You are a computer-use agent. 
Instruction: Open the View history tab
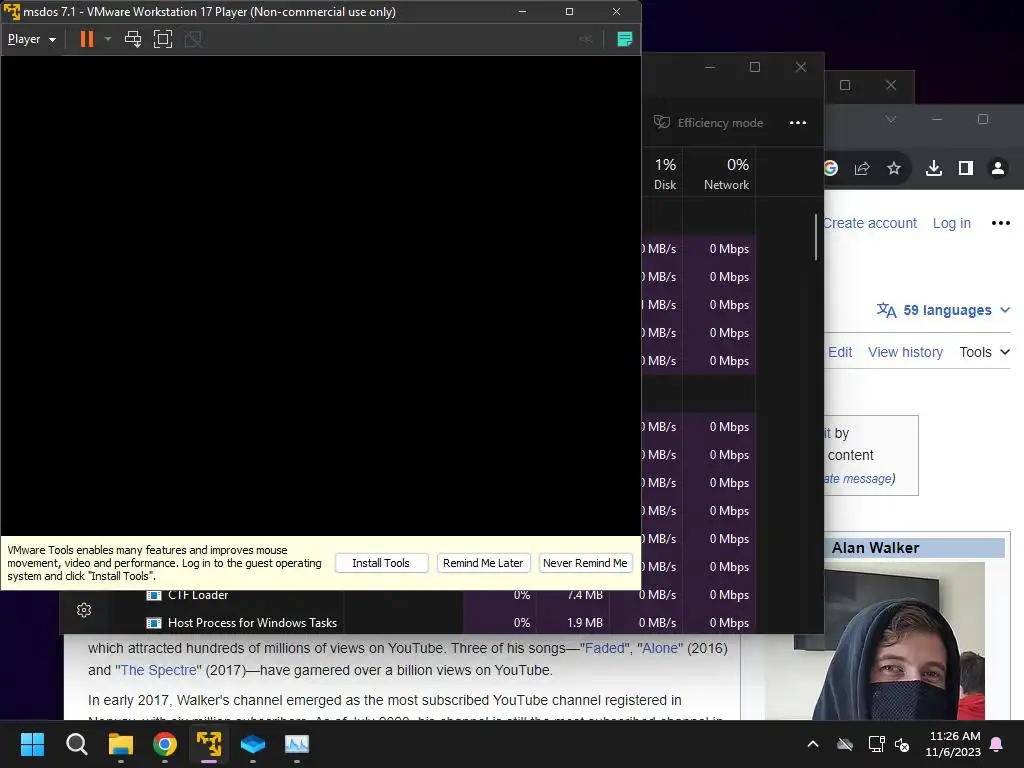point(905,352)
